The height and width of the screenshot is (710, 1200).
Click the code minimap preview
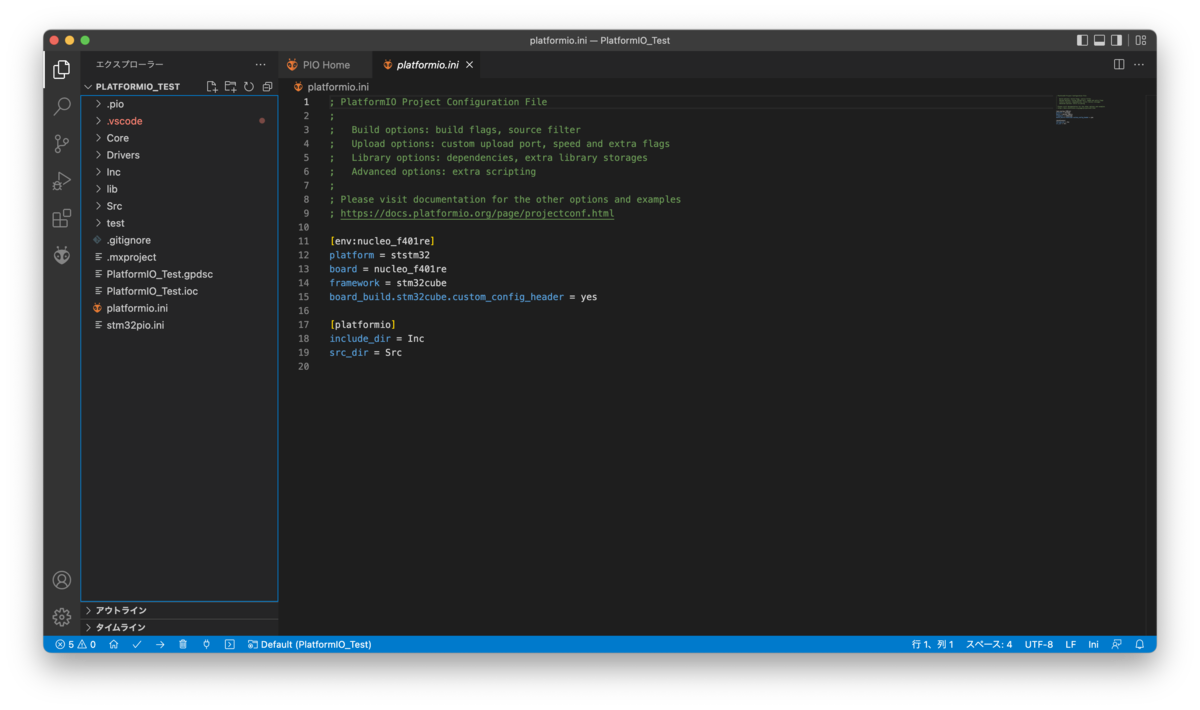tap(1080, 110)
